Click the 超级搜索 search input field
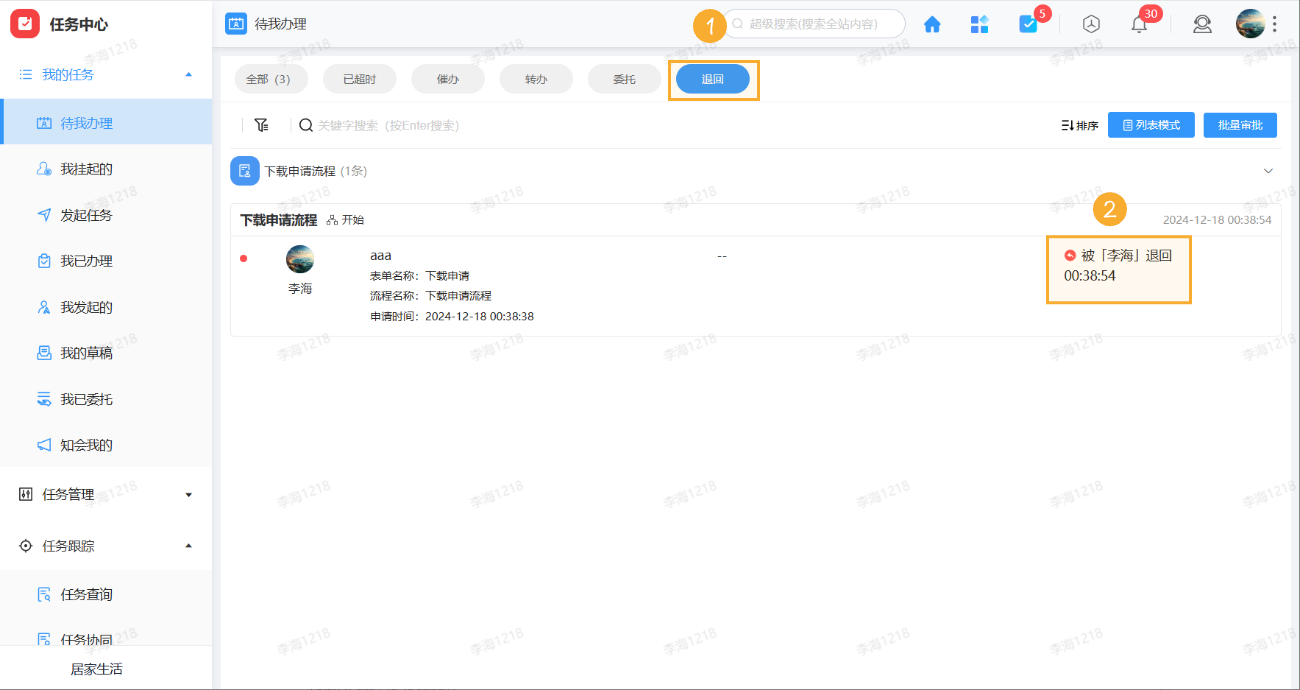 click(x=815, y=23)
